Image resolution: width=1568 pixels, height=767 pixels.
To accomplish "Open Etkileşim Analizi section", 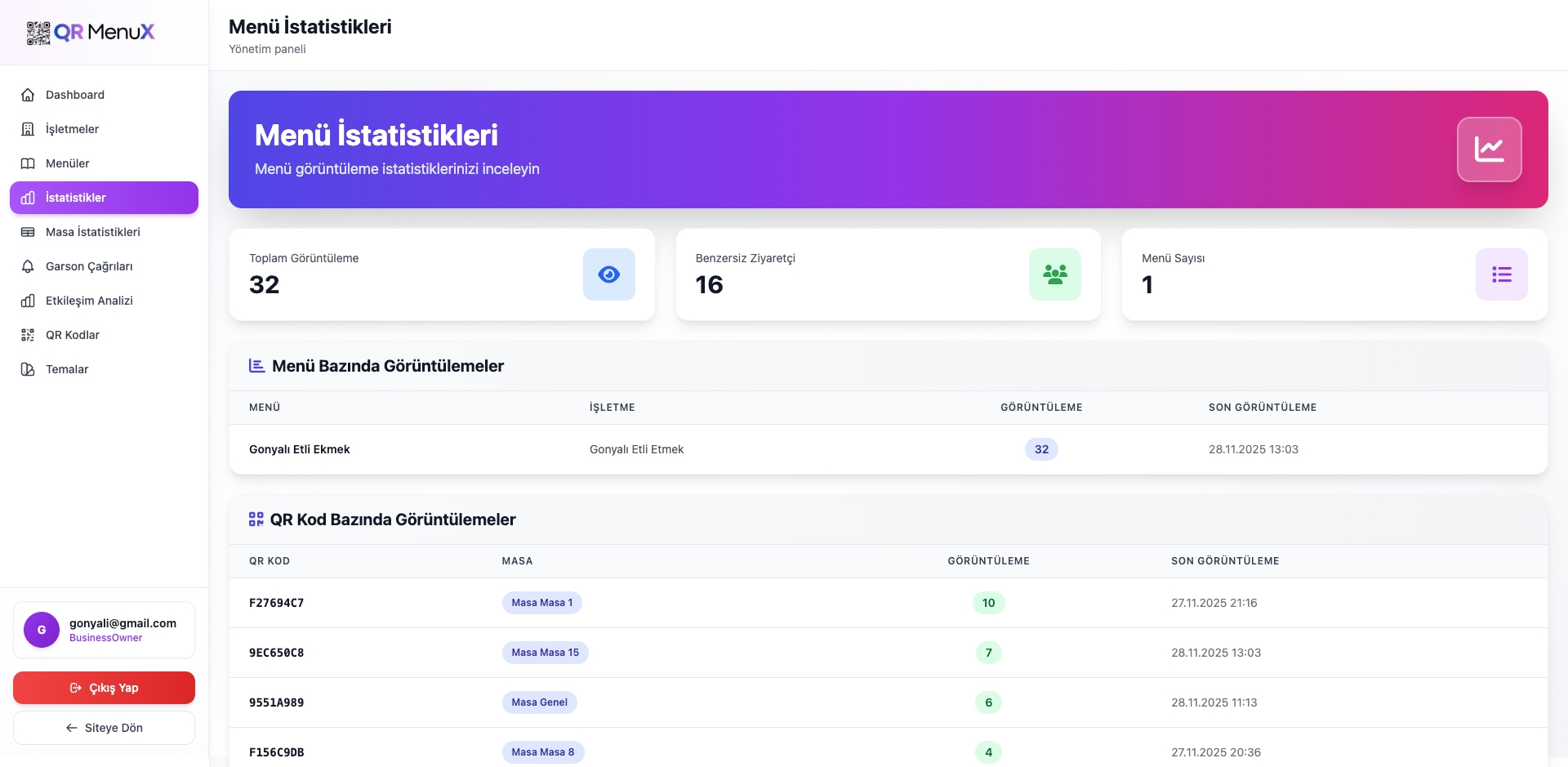I will (x=89, y=301).
